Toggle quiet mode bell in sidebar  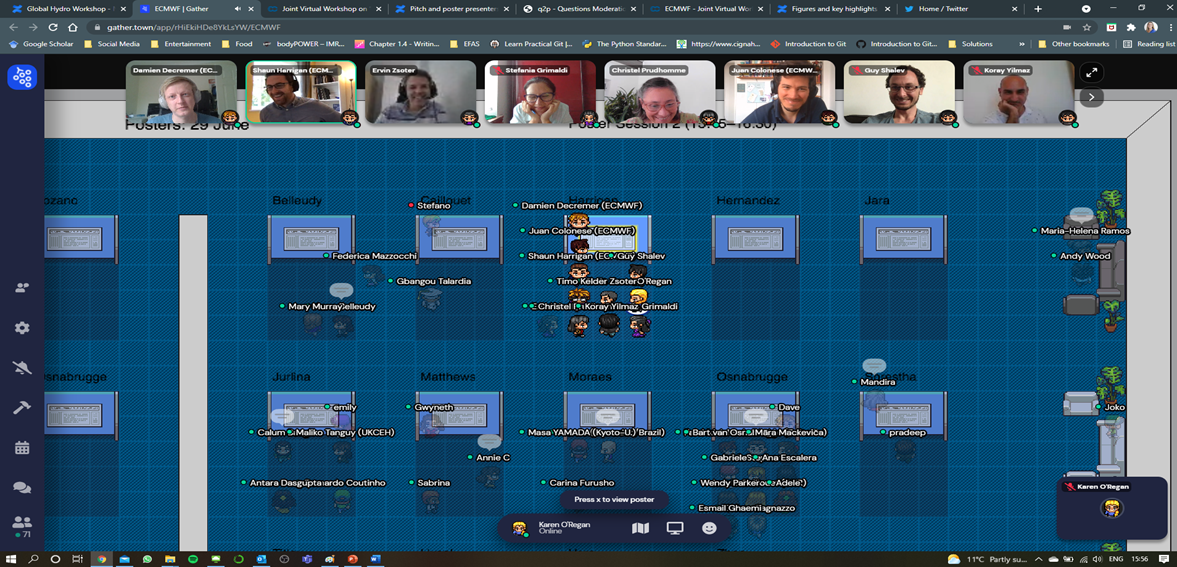pos(22,368)
